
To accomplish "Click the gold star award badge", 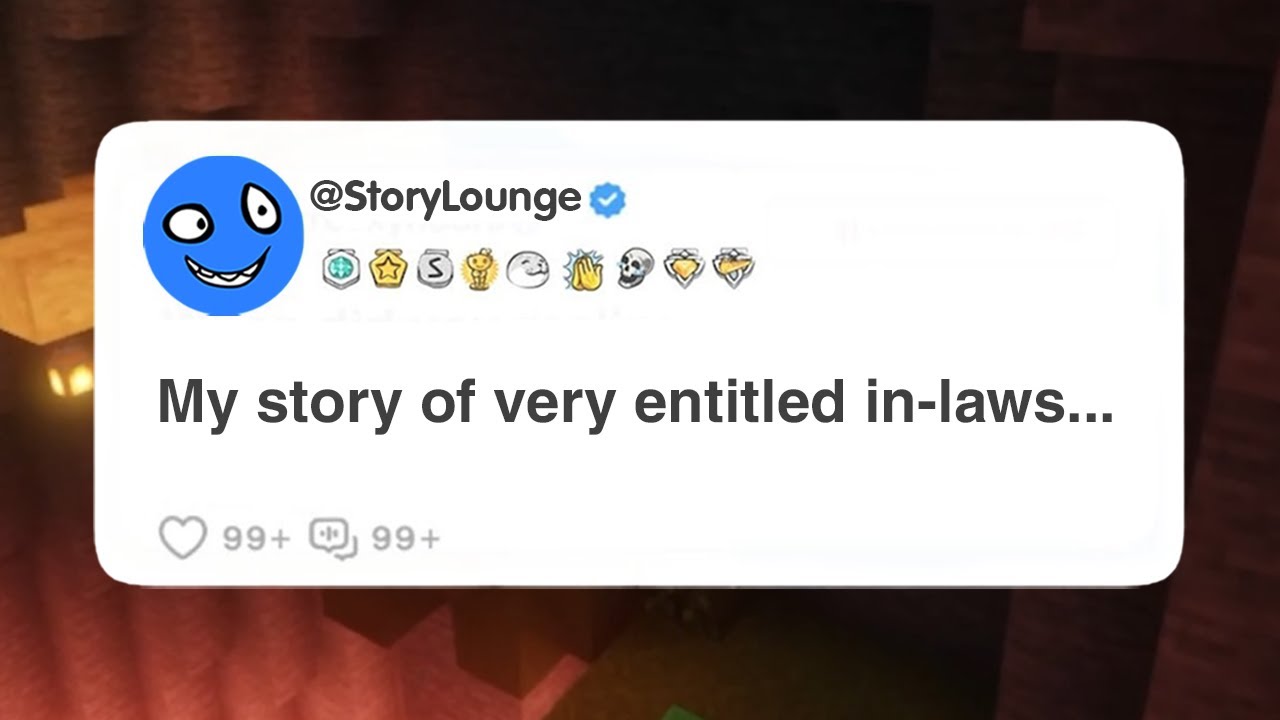I will click(x=388, y=269).
